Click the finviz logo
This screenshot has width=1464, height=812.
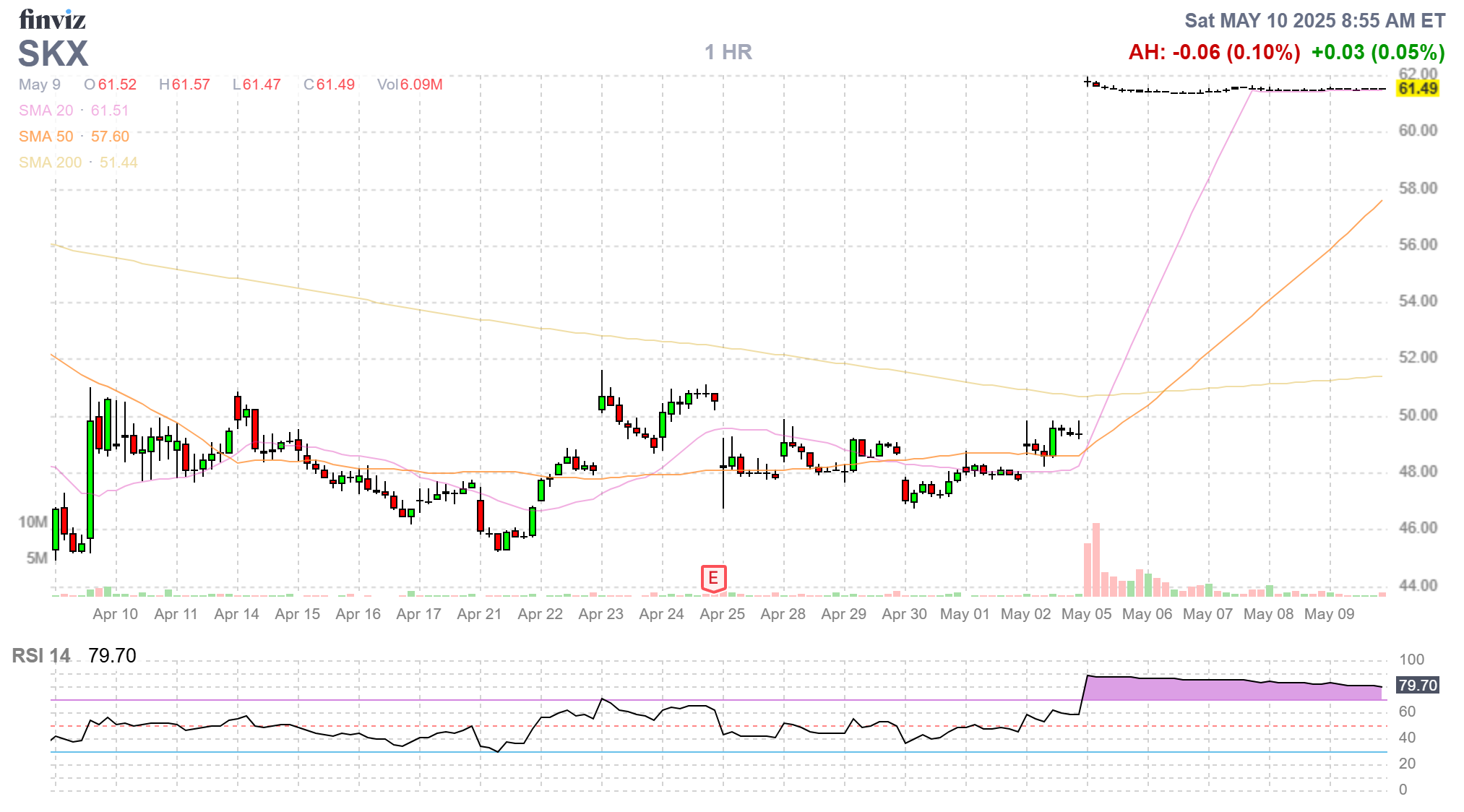(x=52, y=20)
